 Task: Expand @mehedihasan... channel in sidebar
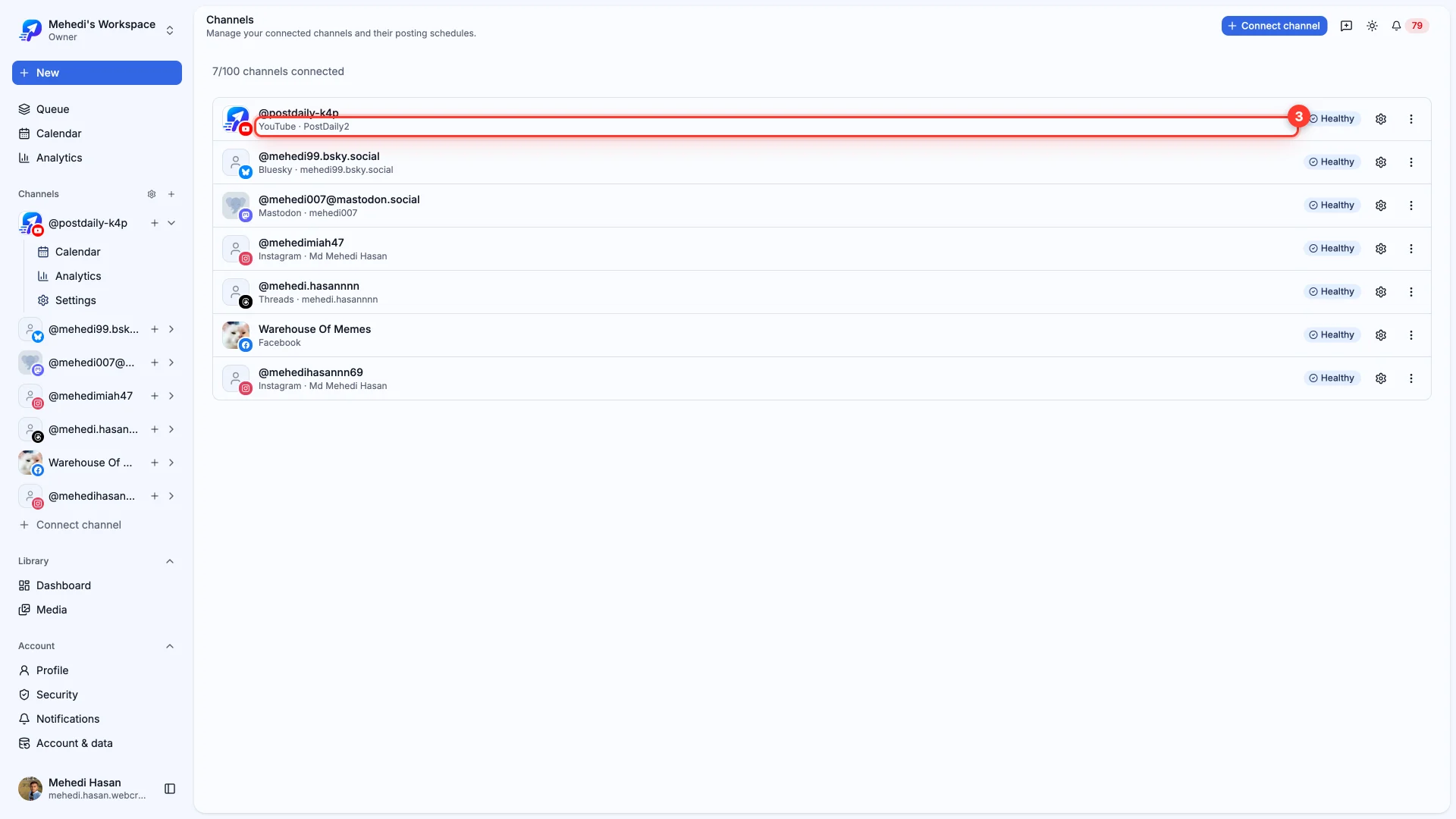[x=171, y=496]
